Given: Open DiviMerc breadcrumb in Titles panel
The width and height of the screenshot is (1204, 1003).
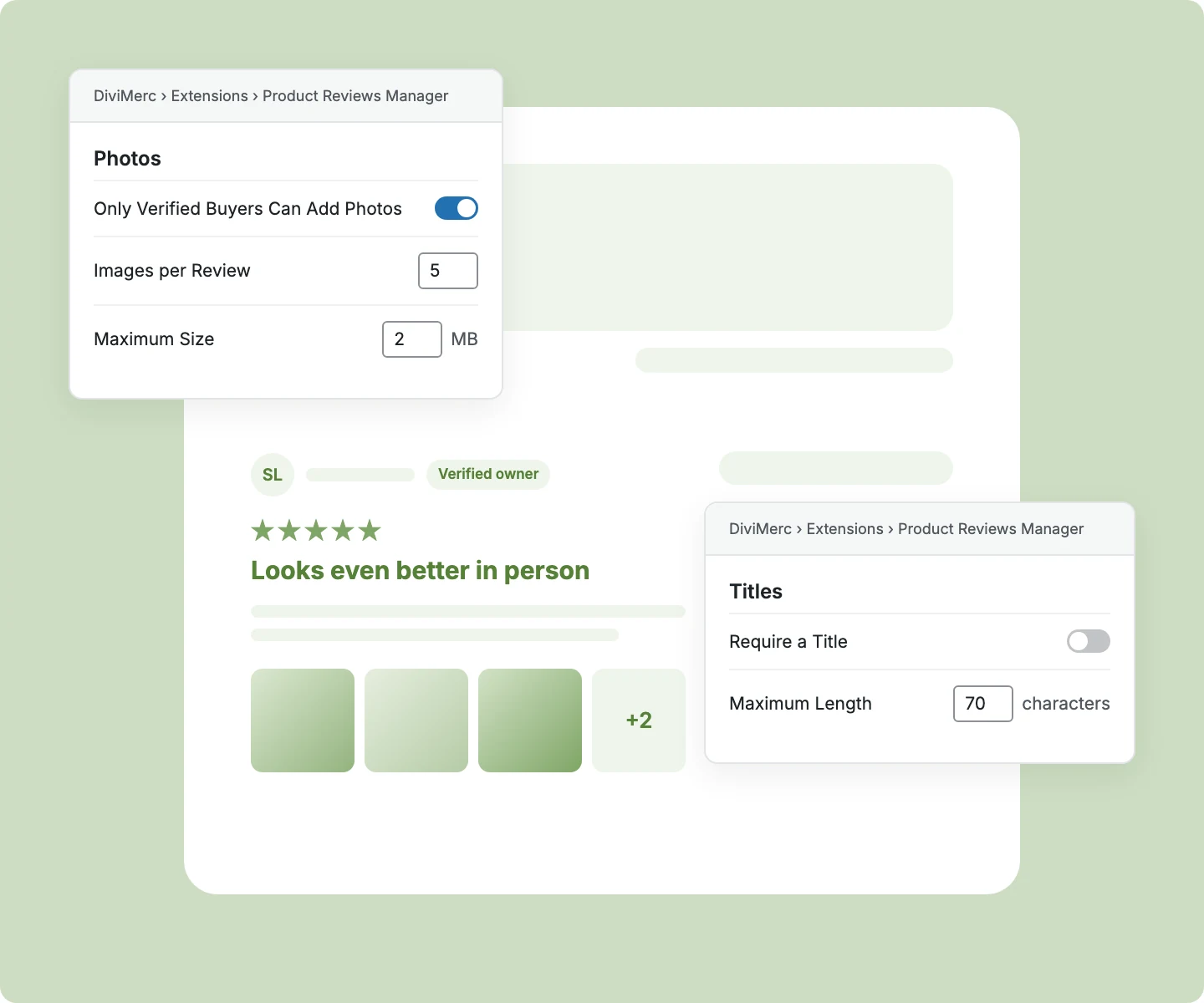Looking at the screenshot, I should tap(760, 529).
